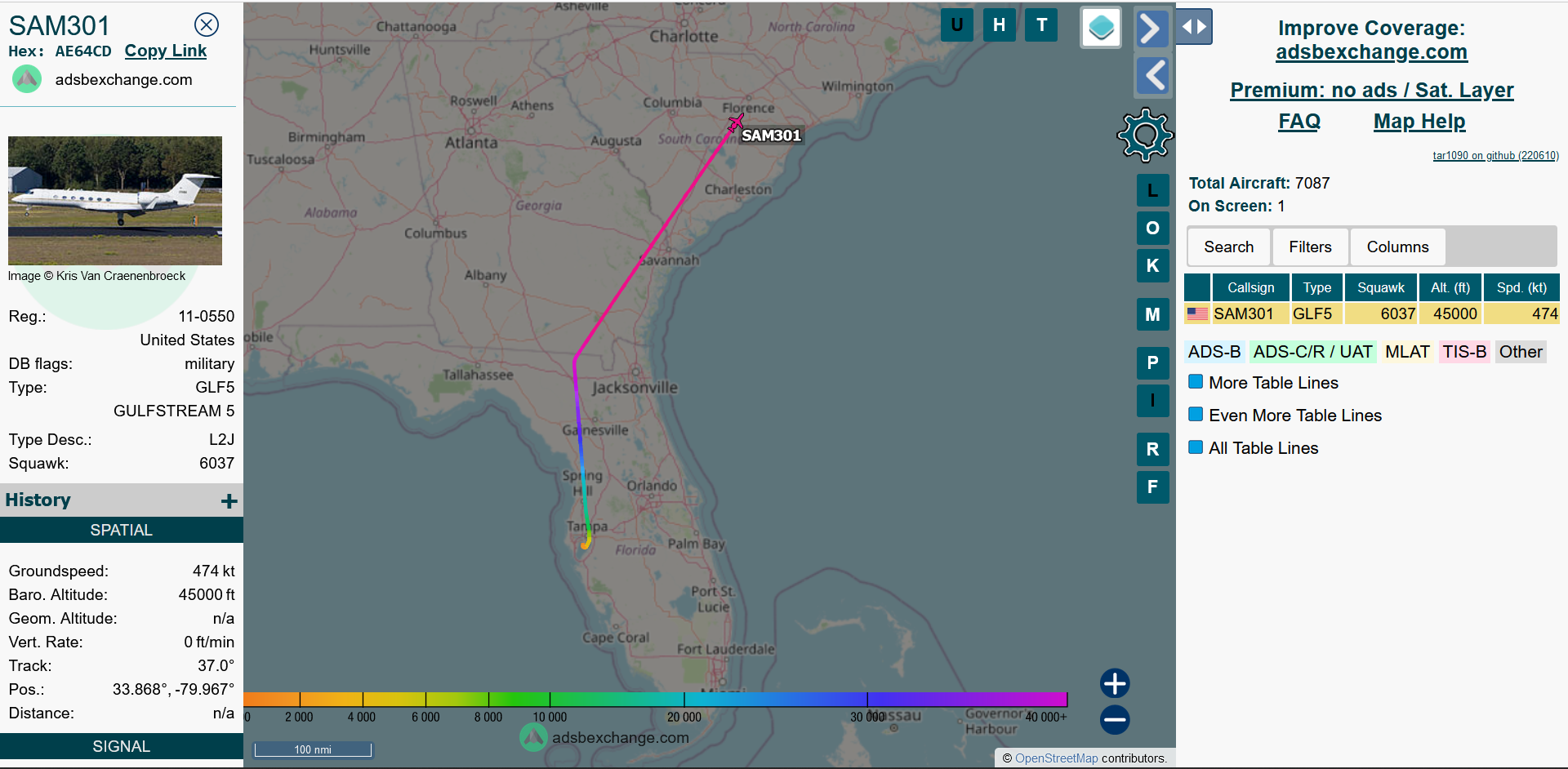Zoom in the map with plus button
The image size is (1568, 769).
1115,683
